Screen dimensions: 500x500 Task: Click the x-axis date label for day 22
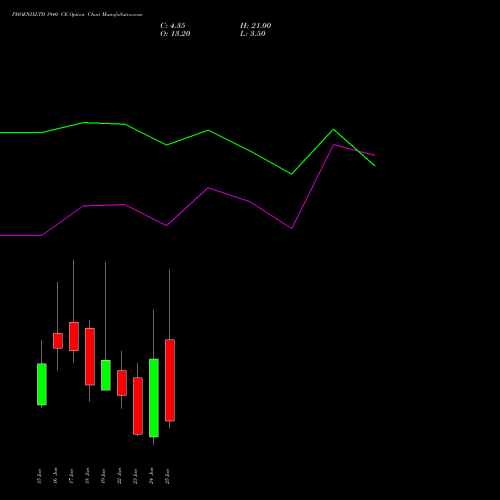(x=119, y=476)
